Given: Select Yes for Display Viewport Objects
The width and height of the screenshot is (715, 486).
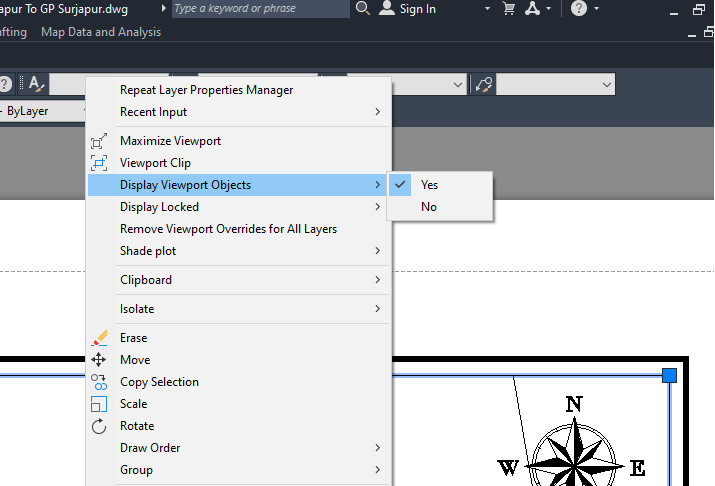Looking at the screenshot, I should (430, 185).
